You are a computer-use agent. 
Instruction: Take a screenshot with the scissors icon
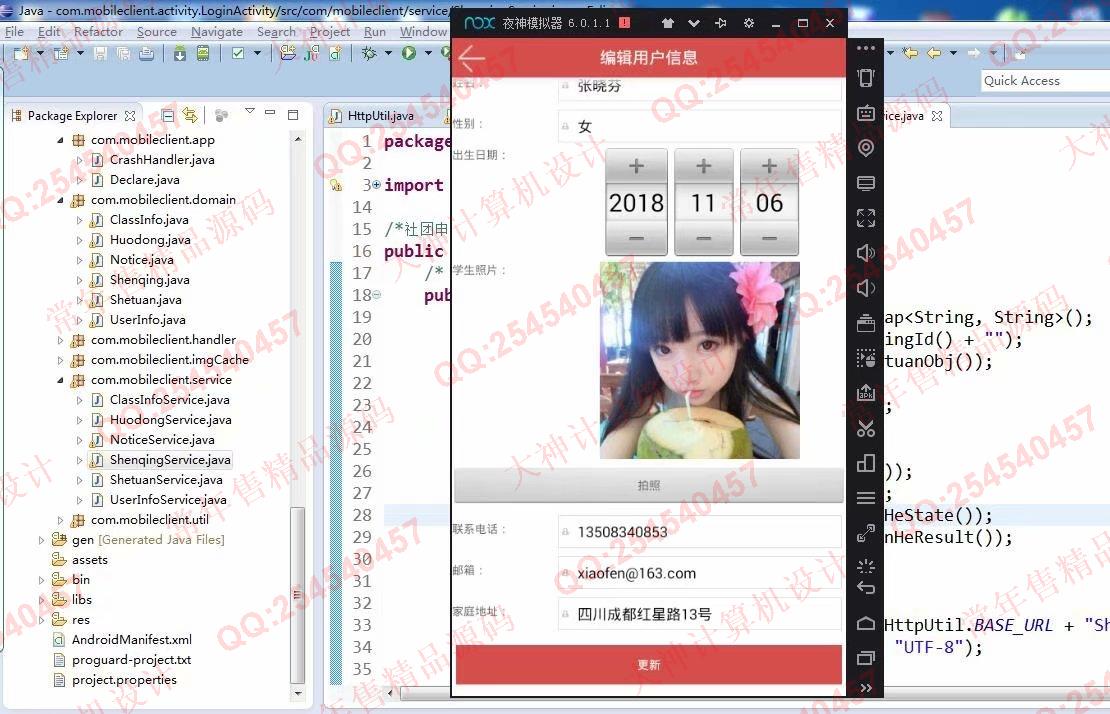866,428
